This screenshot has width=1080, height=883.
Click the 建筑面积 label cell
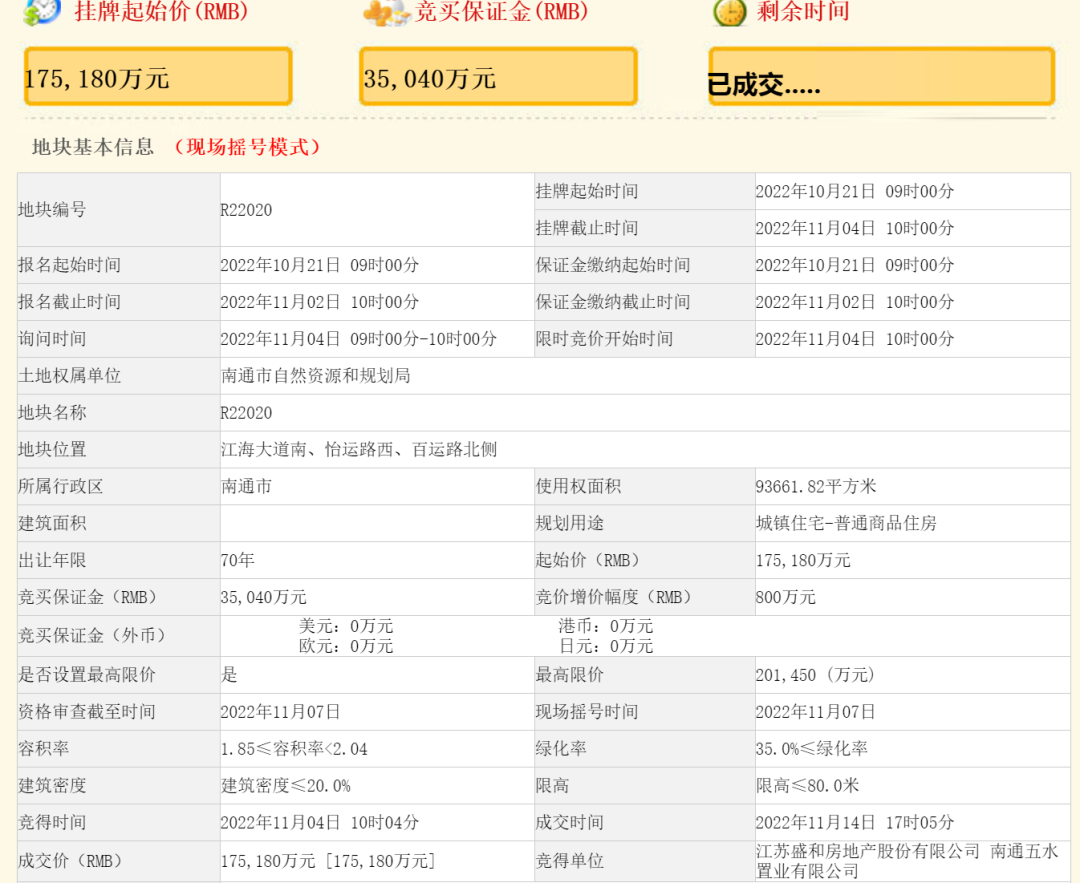point(118,523)
